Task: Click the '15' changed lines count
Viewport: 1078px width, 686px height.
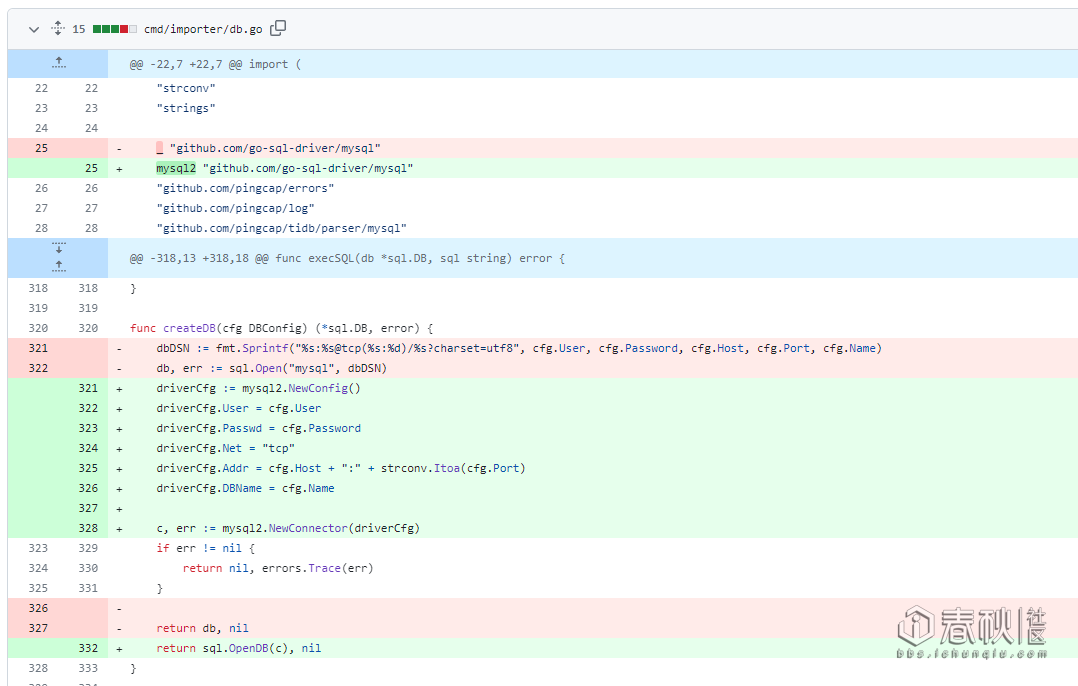Action: [78, 29]
